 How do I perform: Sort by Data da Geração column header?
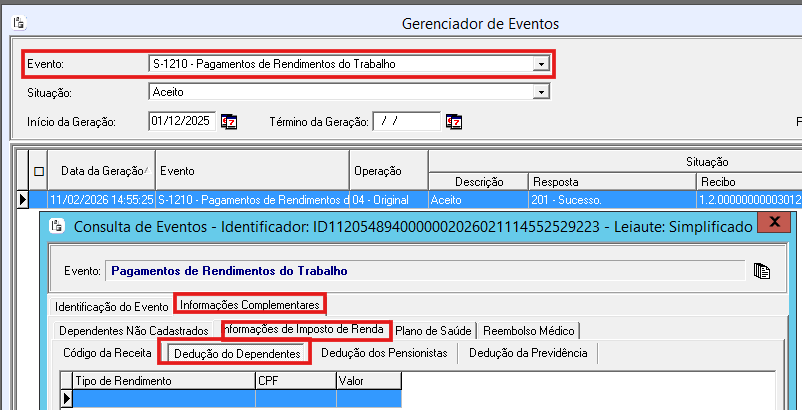104,171
